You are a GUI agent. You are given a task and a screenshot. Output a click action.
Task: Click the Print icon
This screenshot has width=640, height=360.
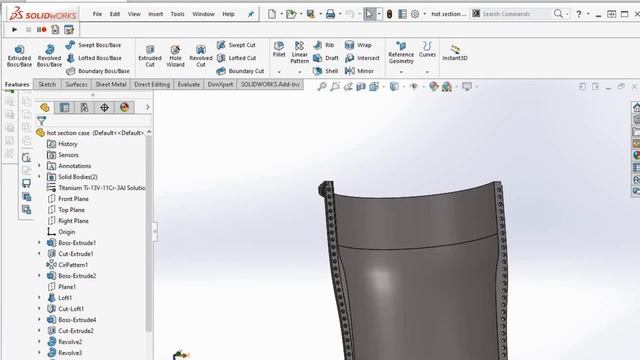point(330,14)
